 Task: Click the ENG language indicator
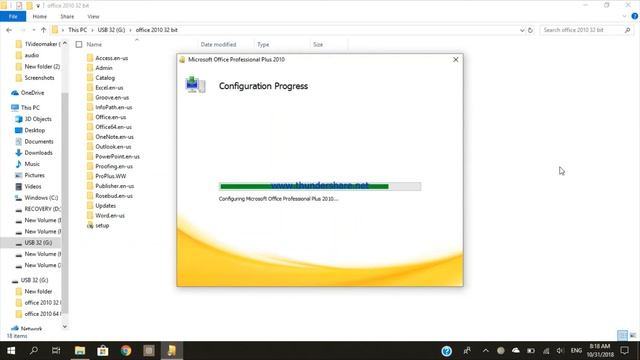(576, 351)
